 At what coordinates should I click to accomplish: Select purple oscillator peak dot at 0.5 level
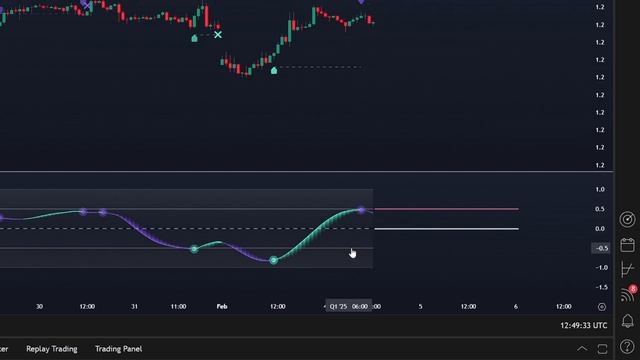[361, 210]
